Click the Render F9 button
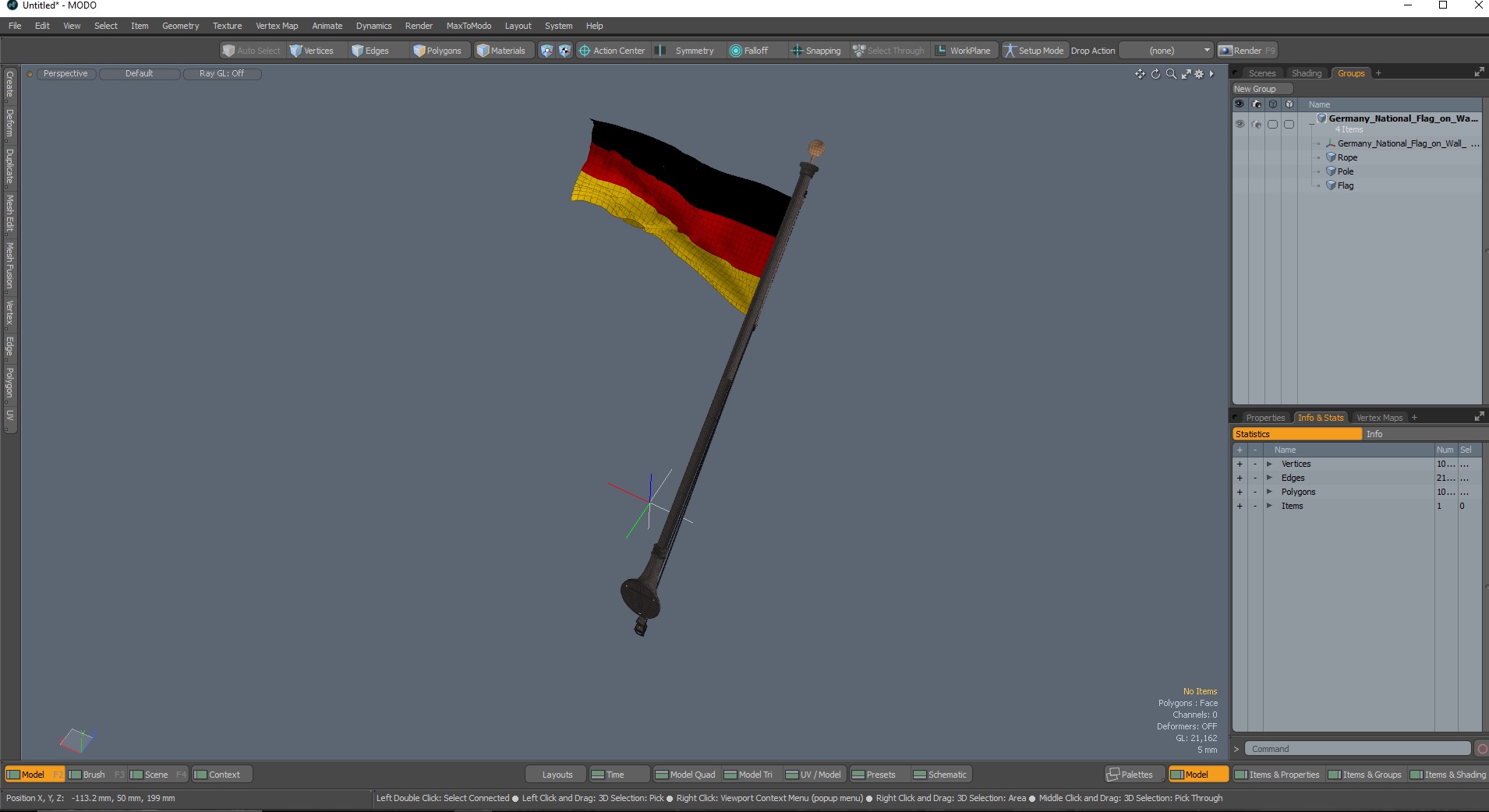 click(1247, 51)
